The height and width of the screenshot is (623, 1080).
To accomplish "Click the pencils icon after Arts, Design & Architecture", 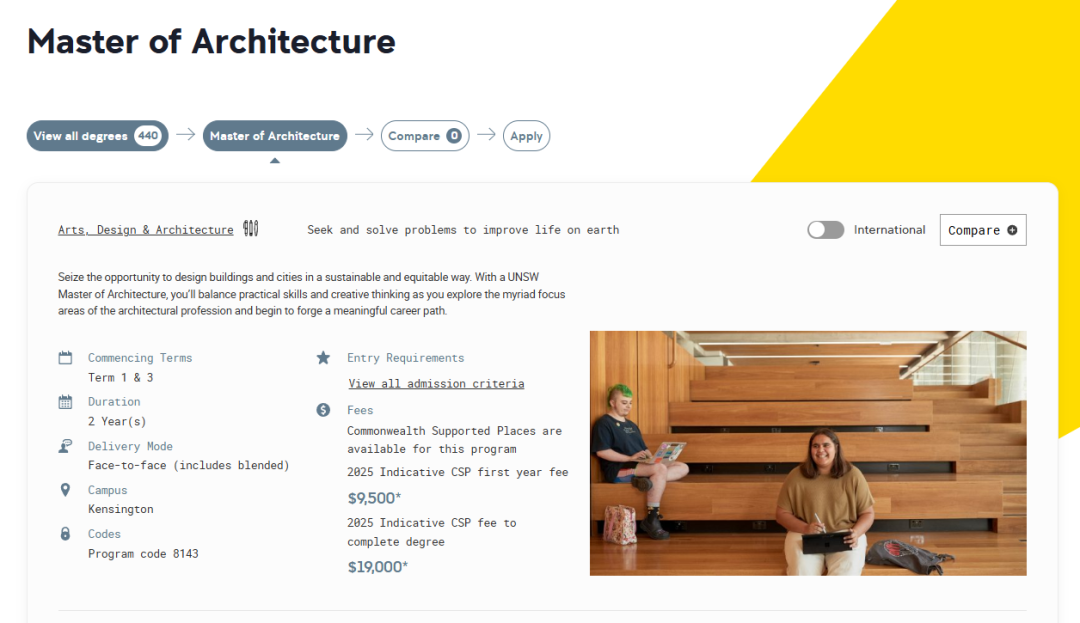I will pyautogui.click(x=251, y=229).
